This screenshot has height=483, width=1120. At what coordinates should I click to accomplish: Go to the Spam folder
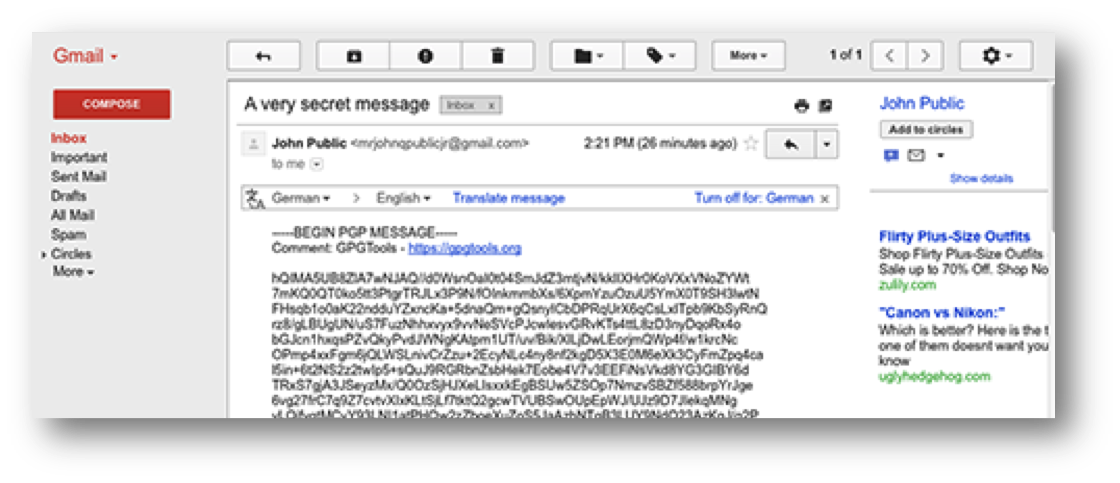(x=69, y=234)
